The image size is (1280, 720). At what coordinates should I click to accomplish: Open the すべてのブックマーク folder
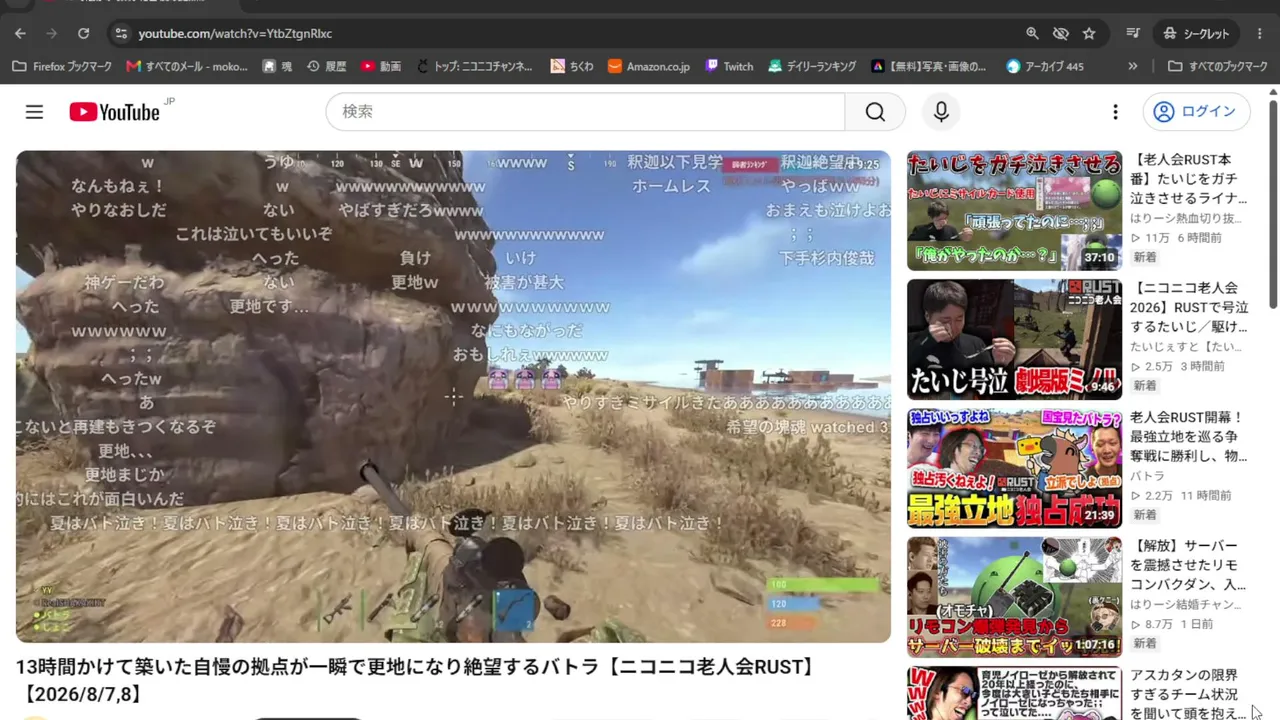click(1218, 66)
